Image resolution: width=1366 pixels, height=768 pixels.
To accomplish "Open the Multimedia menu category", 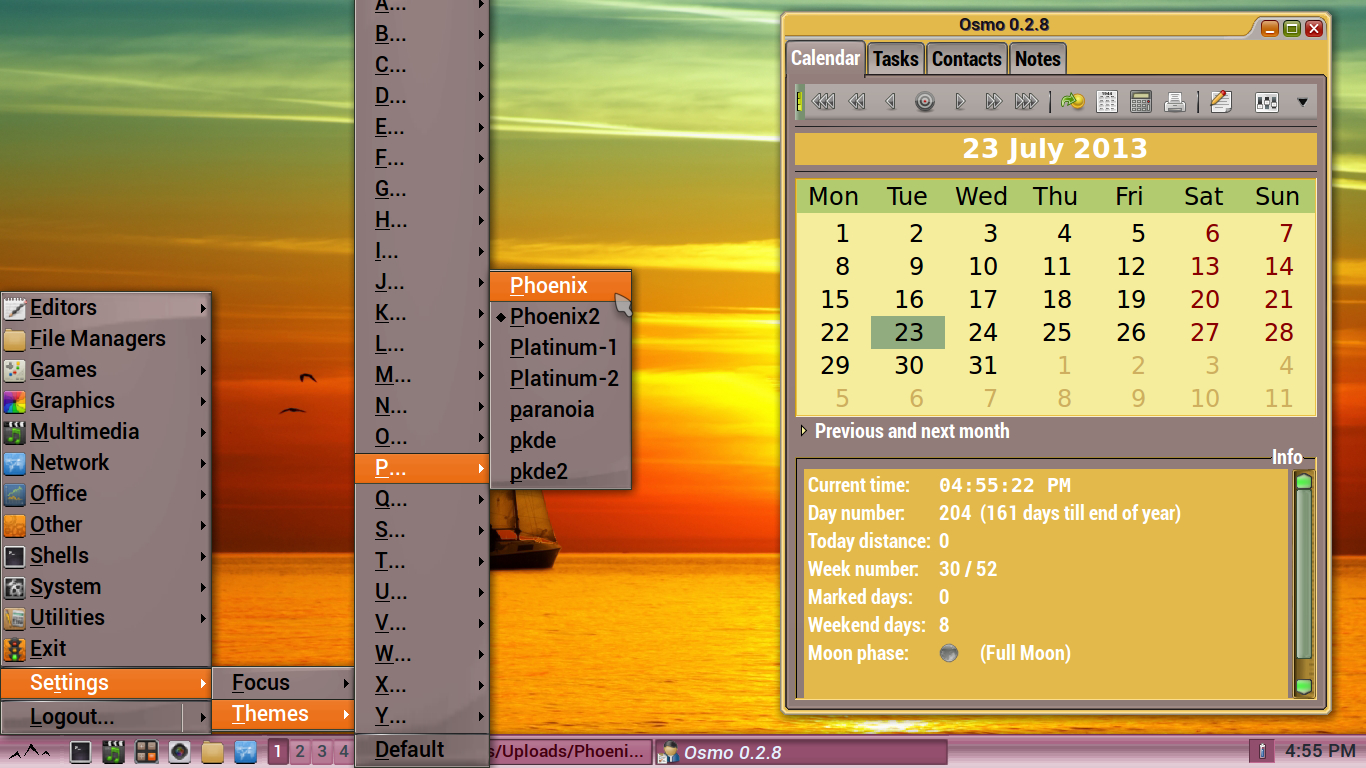I will click(x=106, y=432).
